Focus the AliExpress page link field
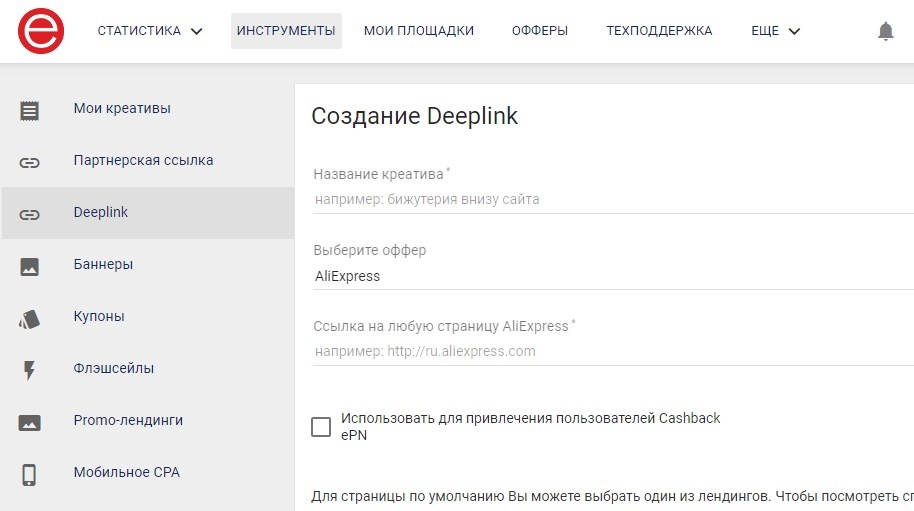Viewport: 914px width, 511px height. point(613,351)
